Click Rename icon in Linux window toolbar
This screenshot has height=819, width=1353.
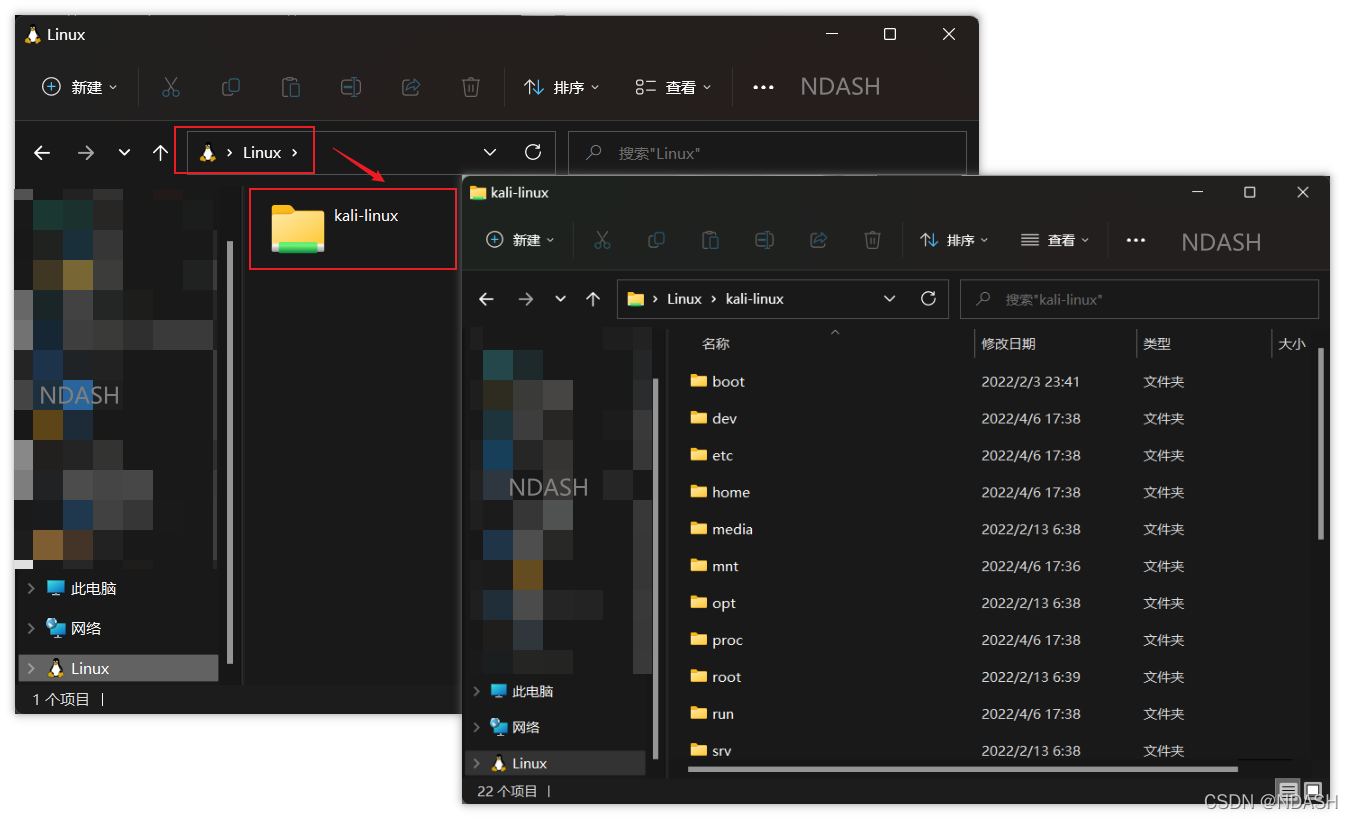(x=351, y=87)
